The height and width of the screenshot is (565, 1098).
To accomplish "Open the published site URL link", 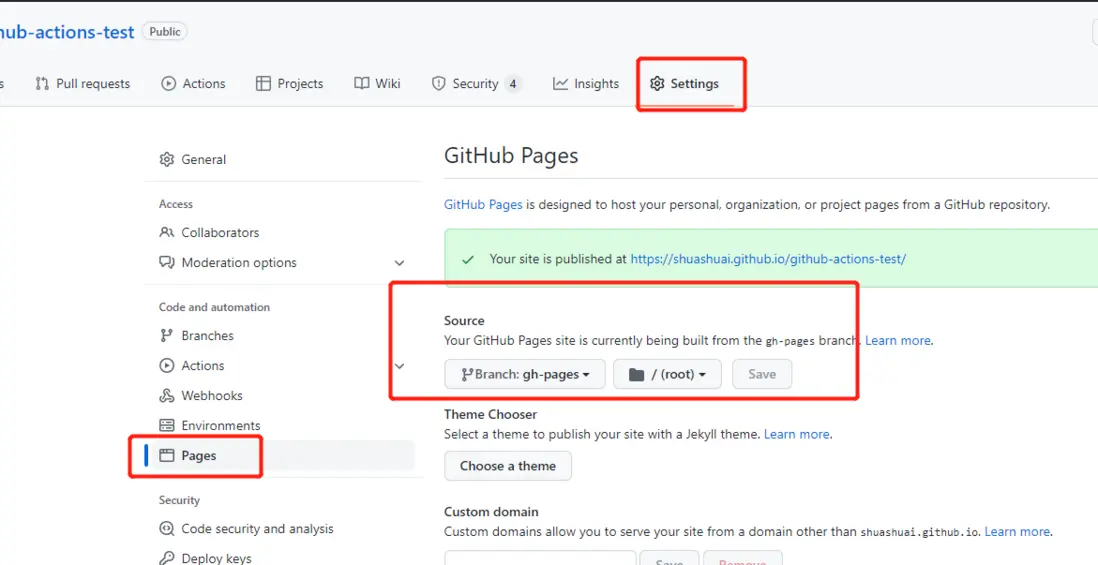I will point(768,259).
